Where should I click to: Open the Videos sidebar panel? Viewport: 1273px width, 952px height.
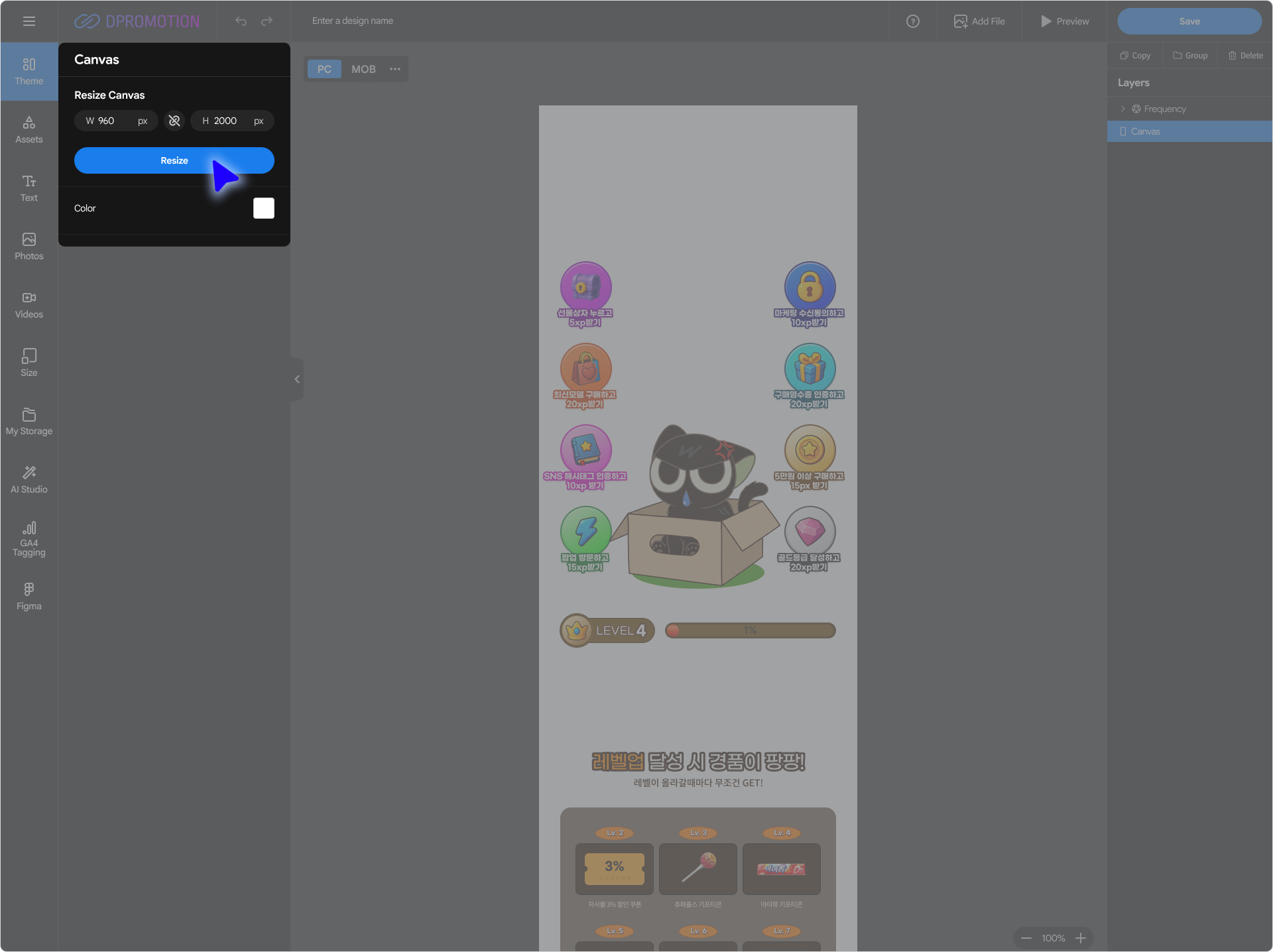29,305
